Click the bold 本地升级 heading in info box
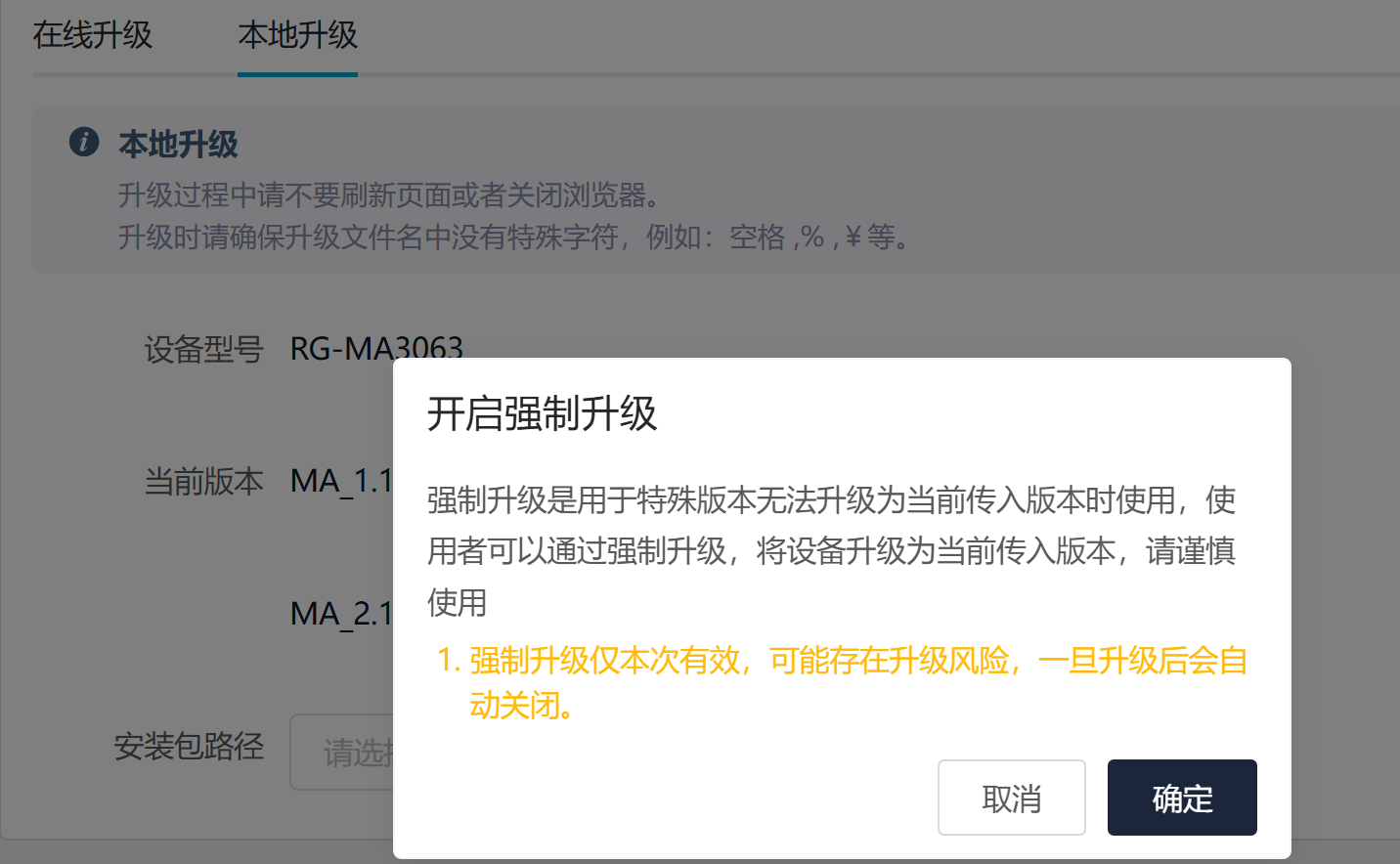The width and height of the screenshot is (1400, 864). 178,144
